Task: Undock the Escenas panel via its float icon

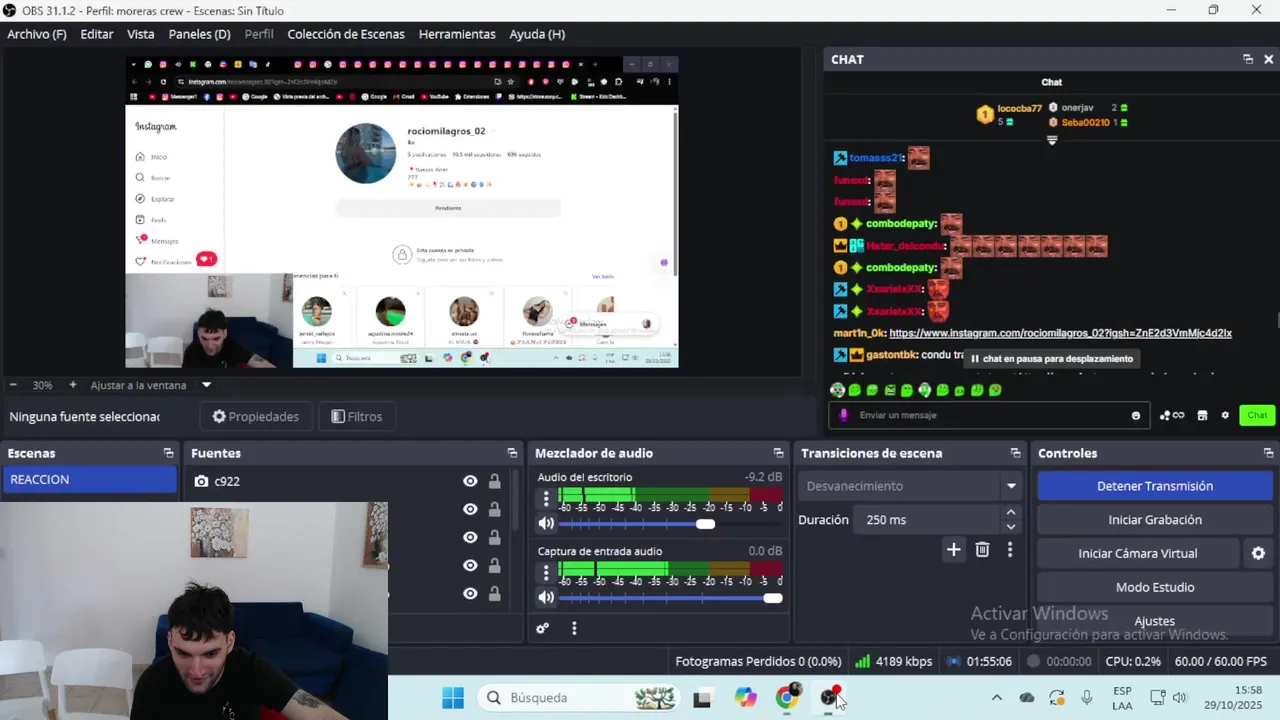Action: 168,453
